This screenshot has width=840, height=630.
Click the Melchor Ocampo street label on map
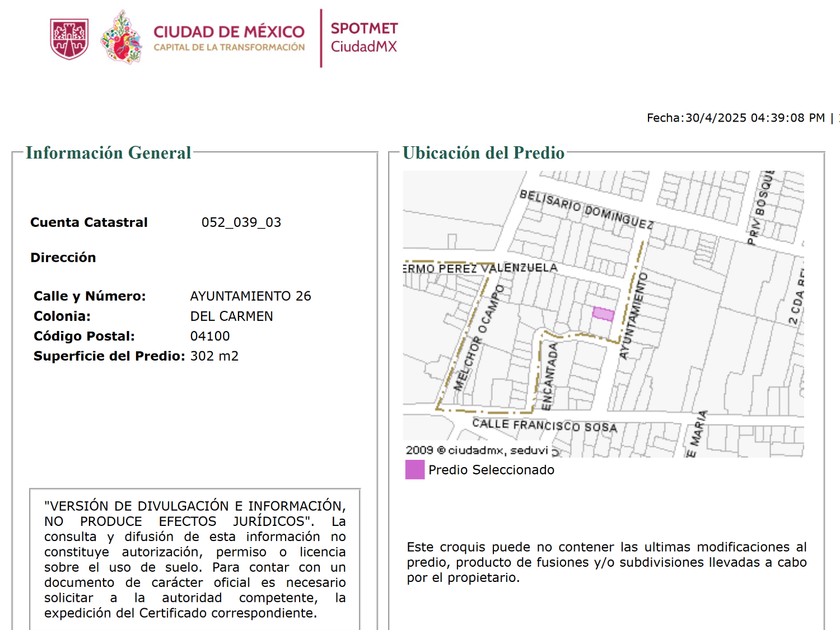(479, 338)
